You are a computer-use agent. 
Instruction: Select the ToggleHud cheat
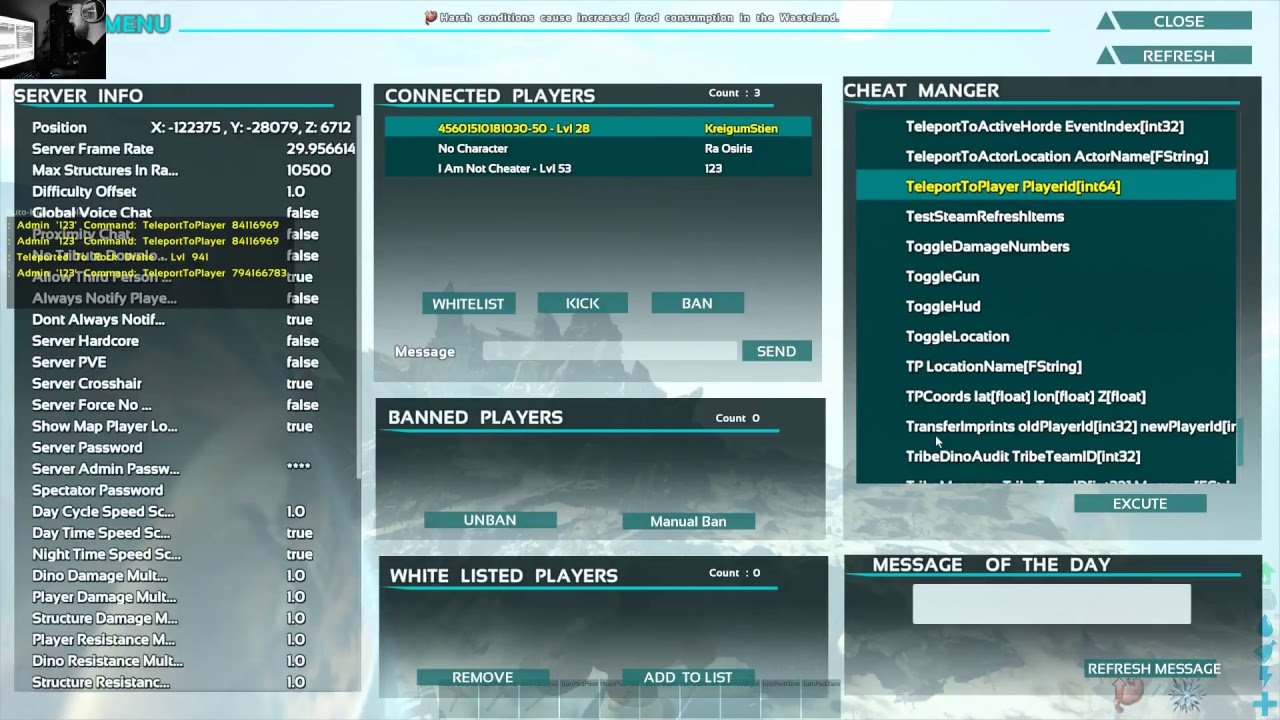click(x=1046, y=306)
